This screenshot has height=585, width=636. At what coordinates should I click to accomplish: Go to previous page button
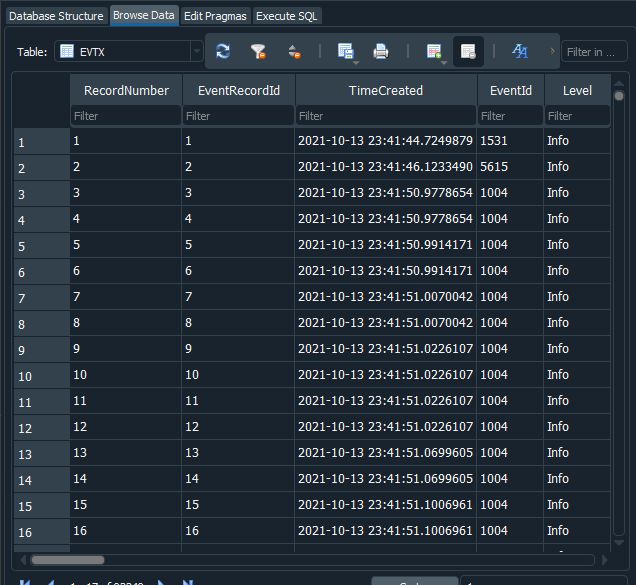[x=51, y=583]
